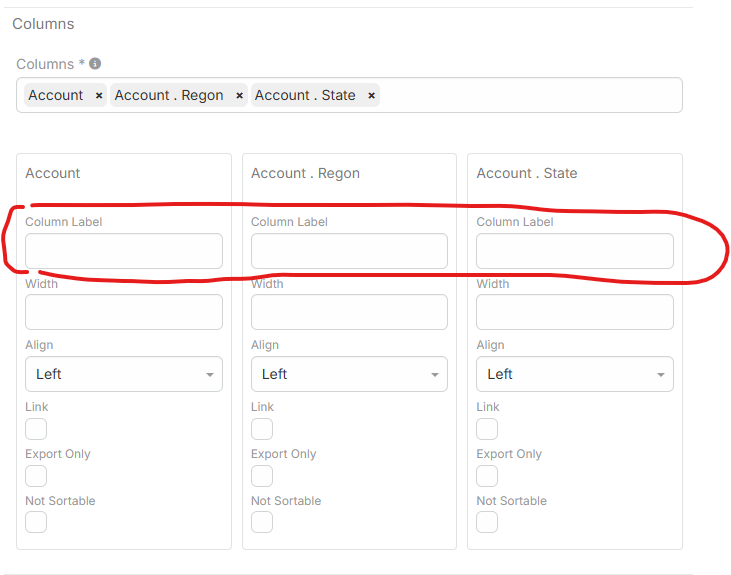Check Not Sortable for Account column

(x=36, y=522)
